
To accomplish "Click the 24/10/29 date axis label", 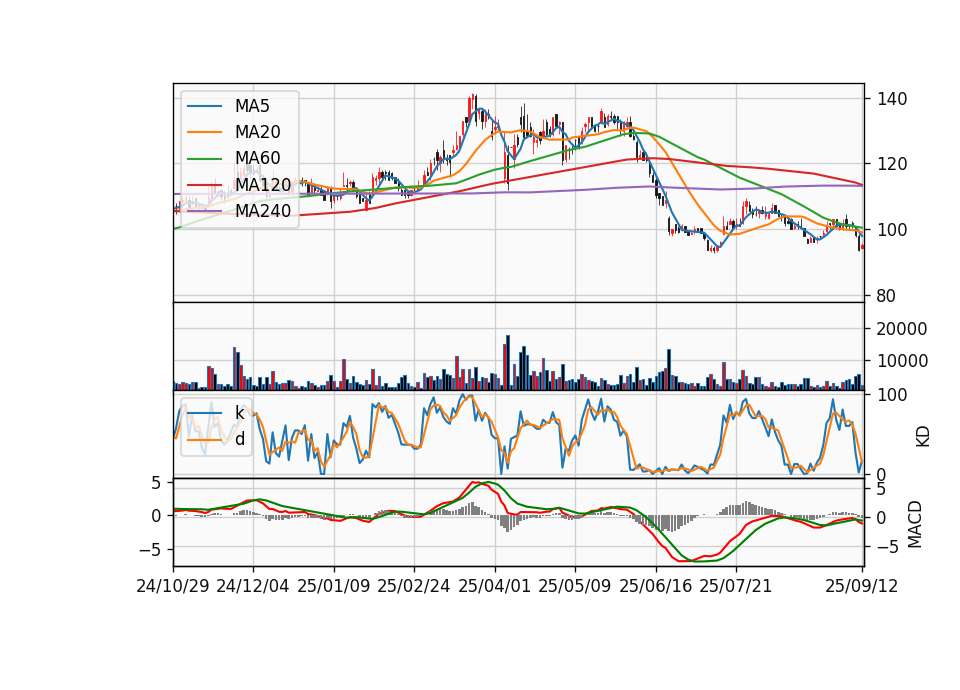I will (173, 586).
